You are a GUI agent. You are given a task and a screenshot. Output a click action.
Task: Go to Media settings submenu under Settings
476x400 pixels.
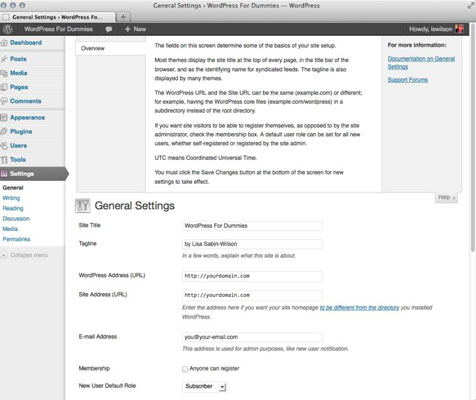pyautogui.click(x=10, y=229)
